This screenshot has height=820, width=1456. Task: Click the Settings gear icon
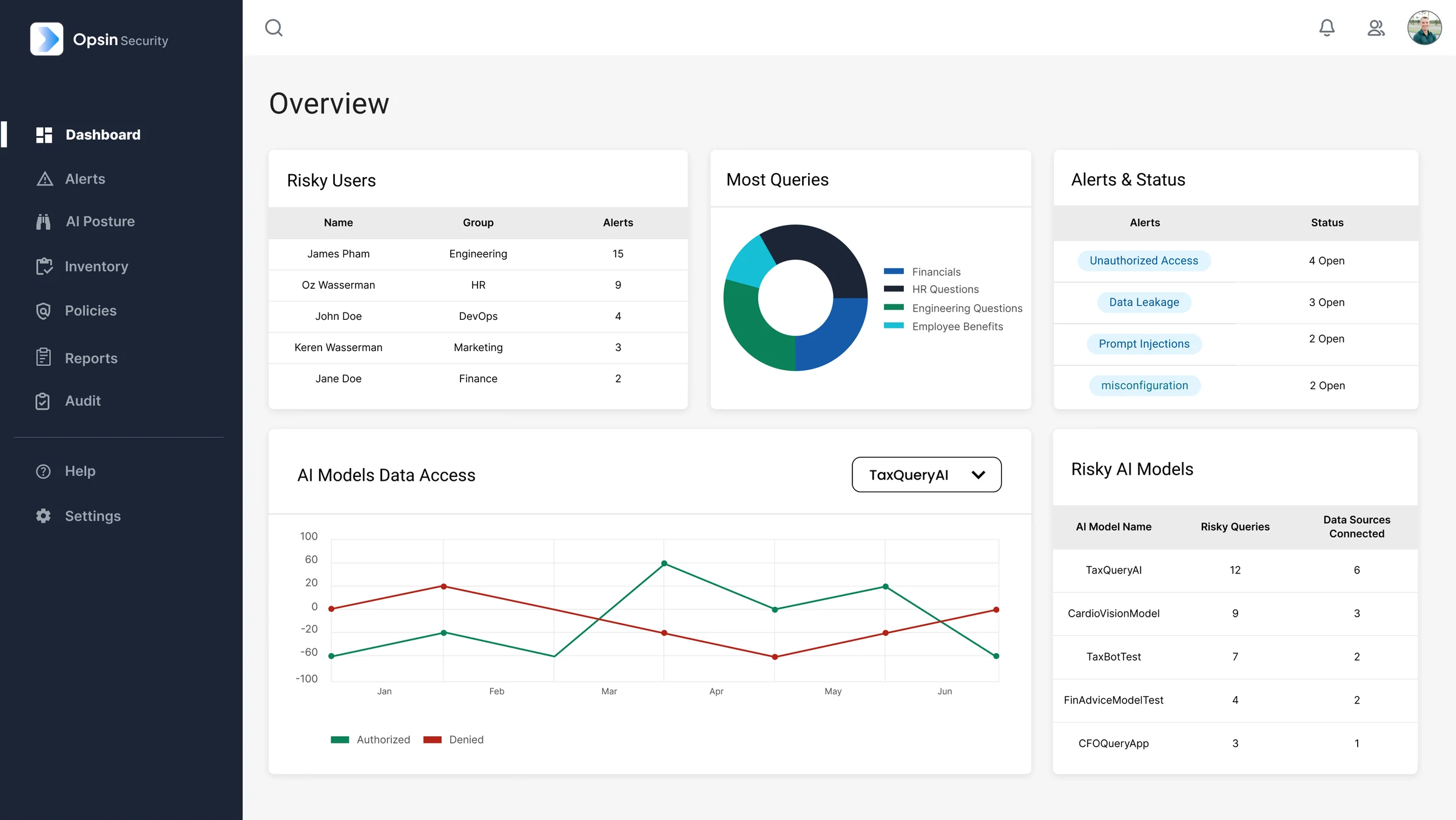pyautogui.click(x=43, y=516)
